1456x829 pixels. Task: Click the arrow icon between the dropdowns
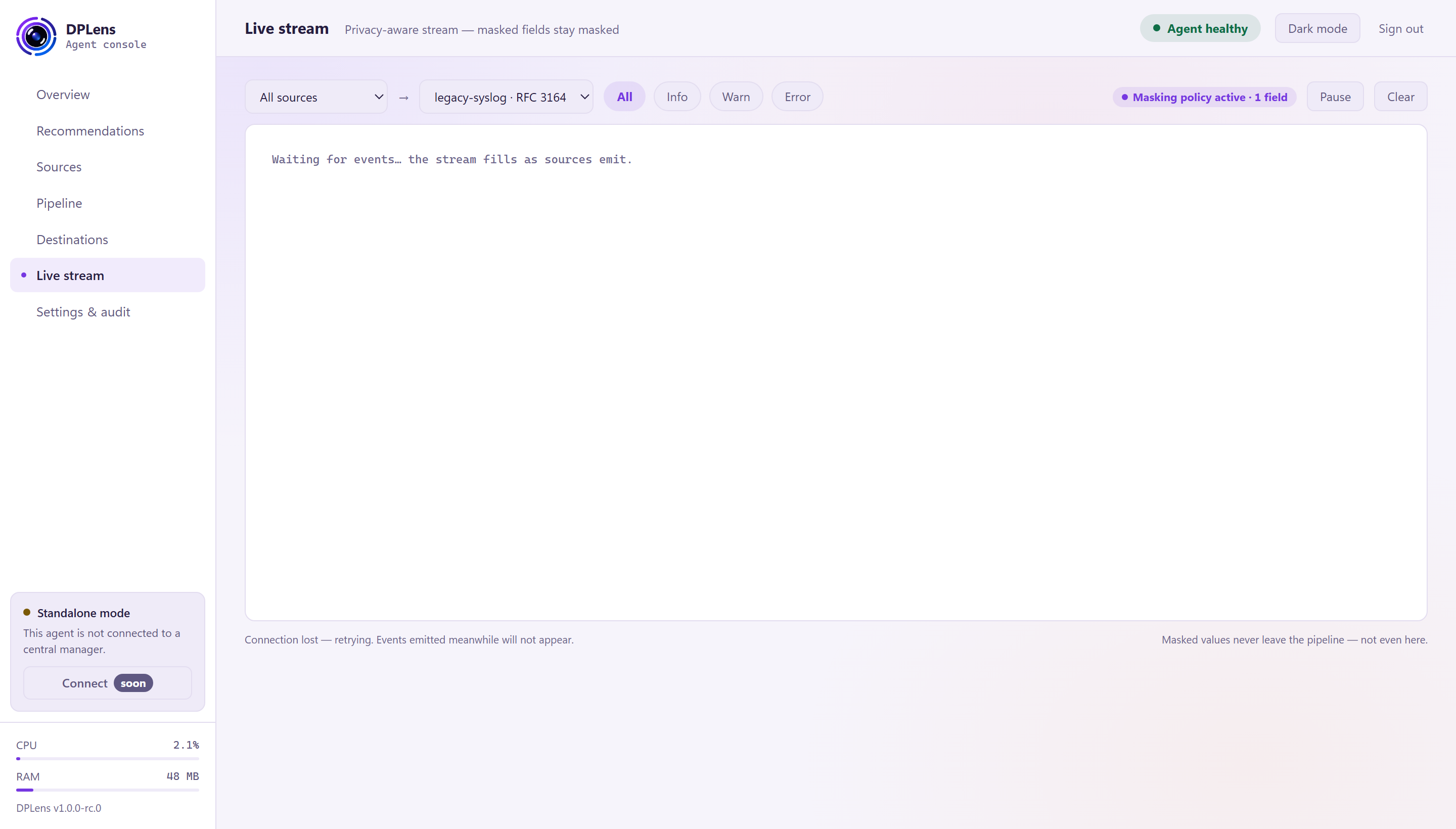(x=404, y=98)
